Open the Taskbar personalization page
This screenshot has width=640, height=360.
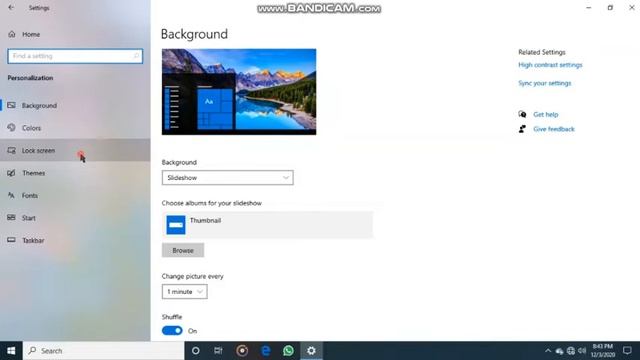[75, 240]
